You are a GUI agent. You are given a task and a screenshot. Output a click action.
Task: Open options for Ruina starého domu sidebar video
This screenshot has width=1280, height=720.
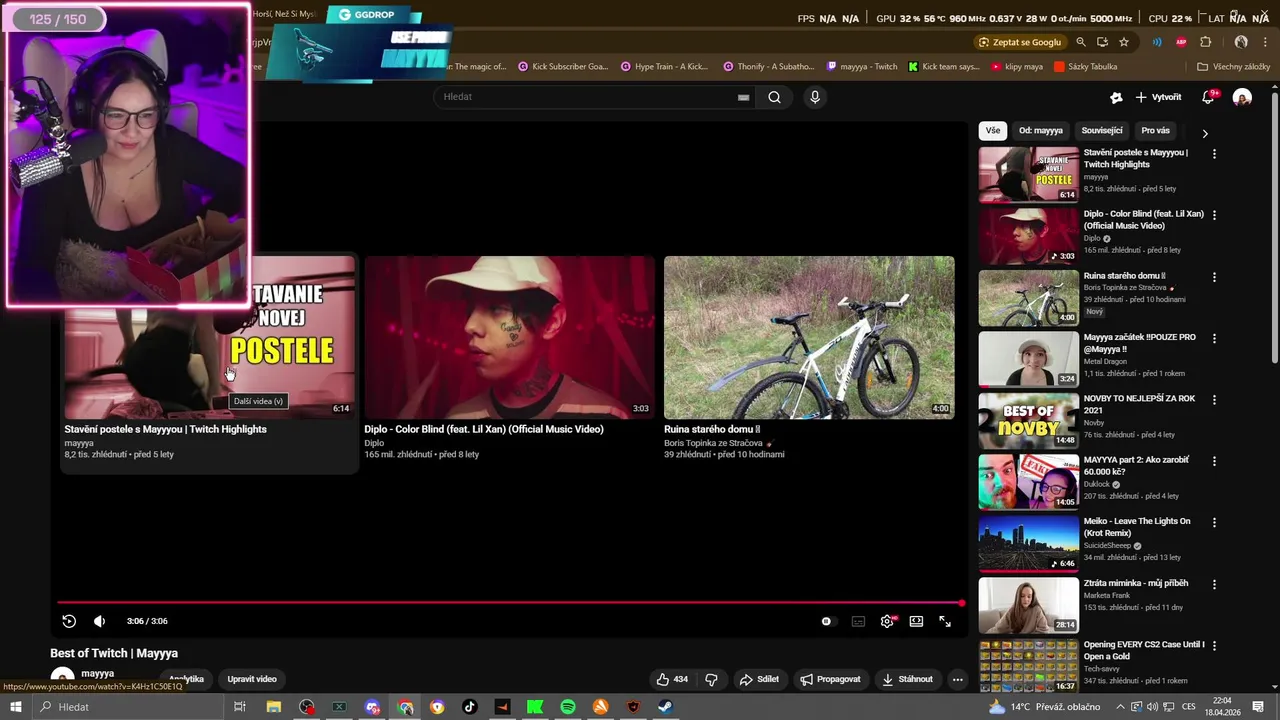pos(1214,277)
